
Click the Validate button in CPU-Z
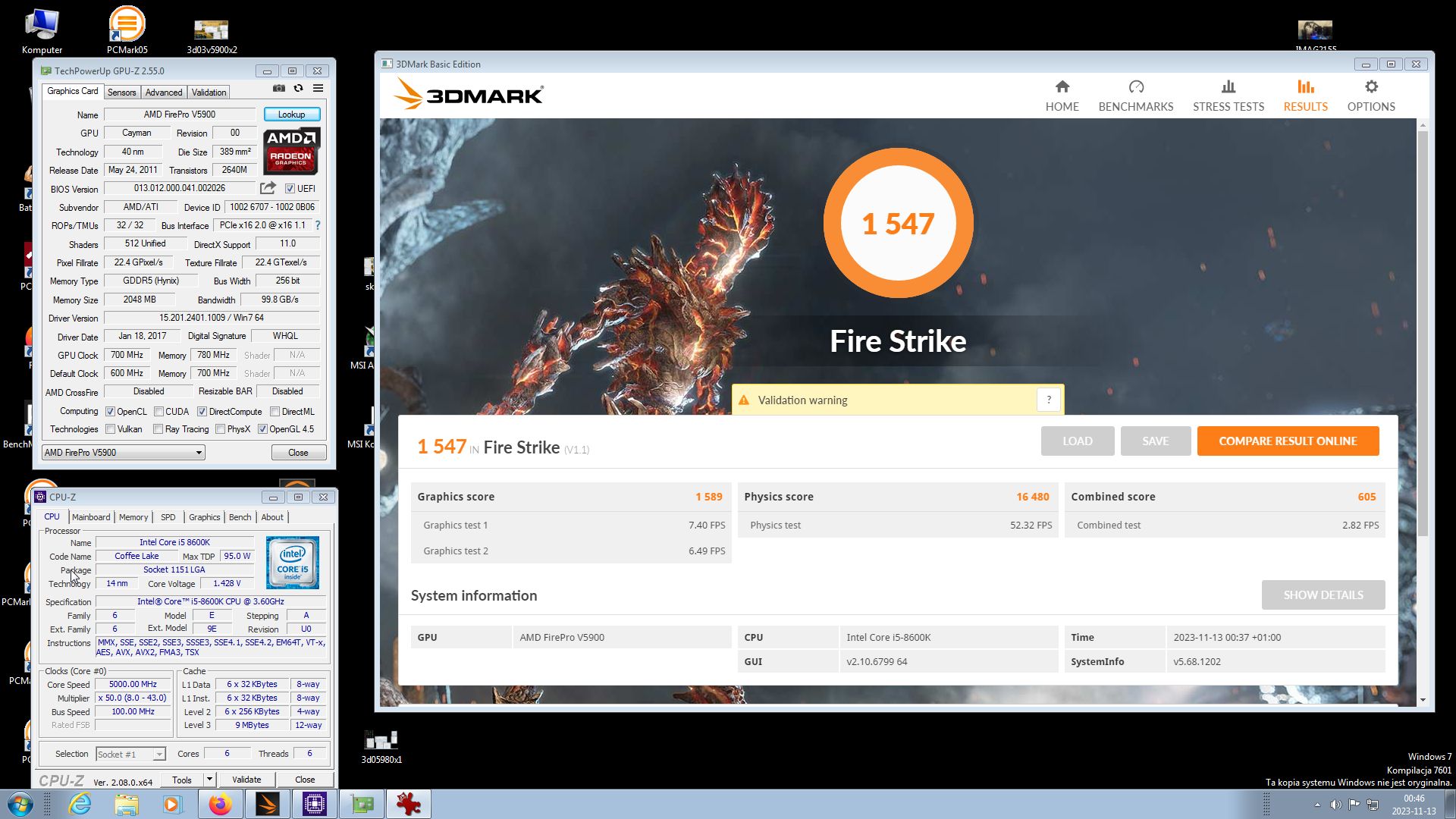click(246, 780)
